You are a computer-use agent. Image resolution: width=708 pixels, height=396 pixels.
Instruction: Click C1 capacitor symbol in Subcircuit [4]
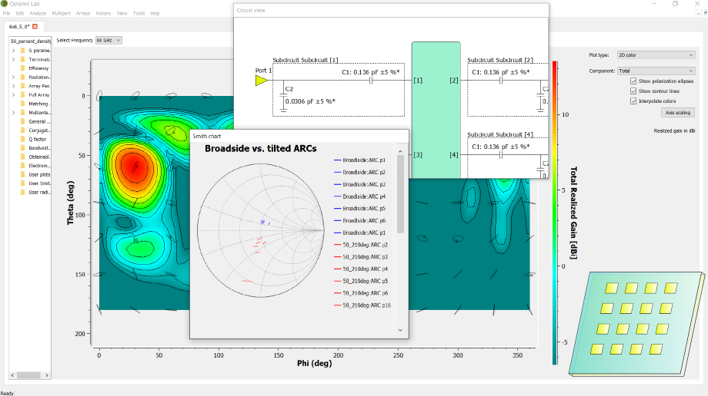click(x=501, y=155)
